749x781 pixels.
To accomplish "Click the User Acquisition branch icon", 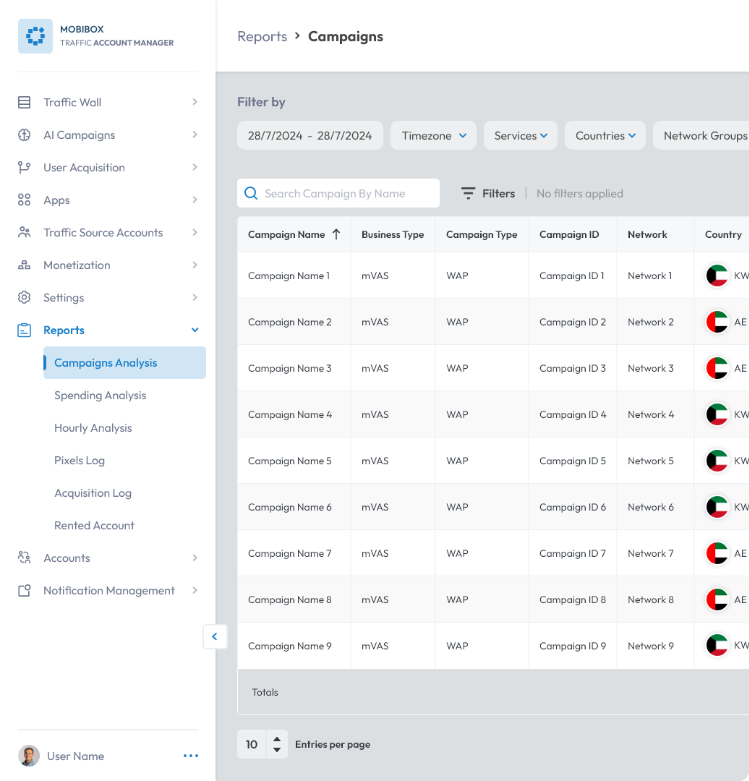I will [24, 167].
